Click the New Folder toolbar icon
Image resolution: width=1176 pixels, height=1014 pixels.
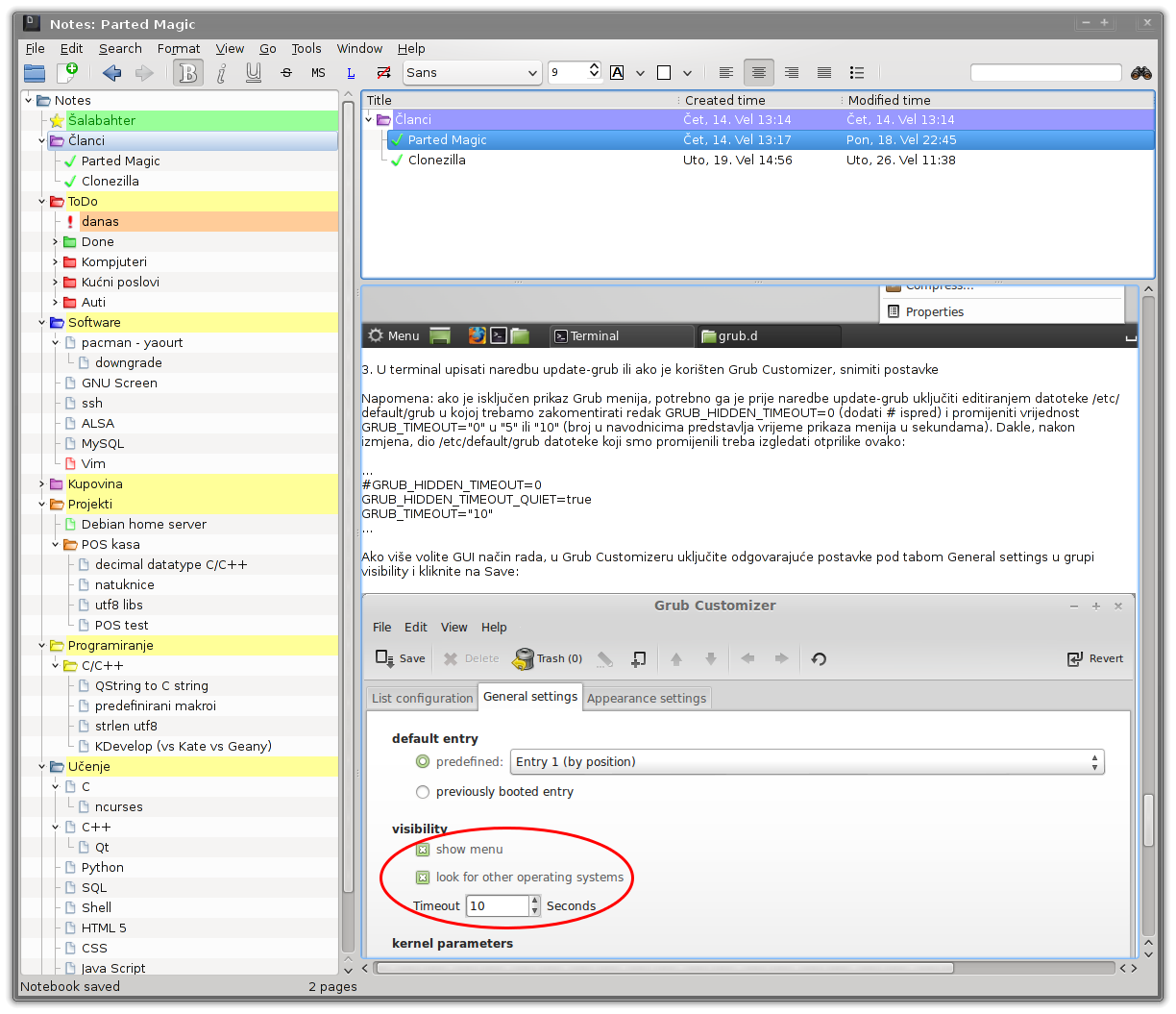pos(35,73)
